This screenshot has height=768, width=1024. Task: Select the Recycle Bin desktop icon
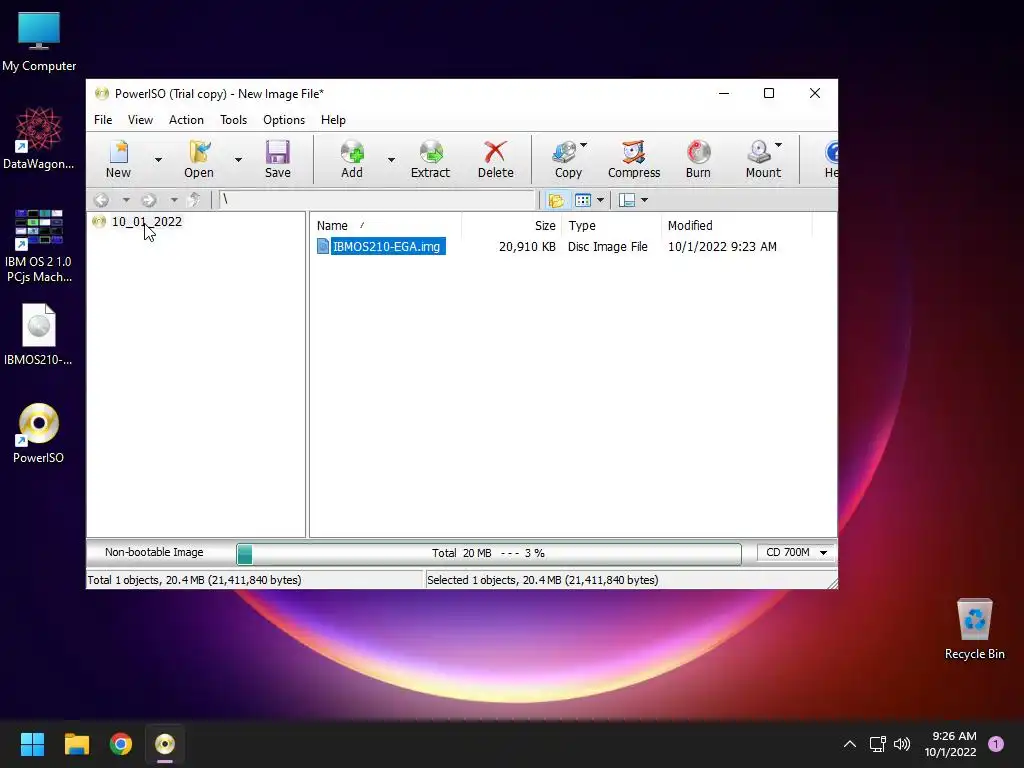click(x=974, y=630)
